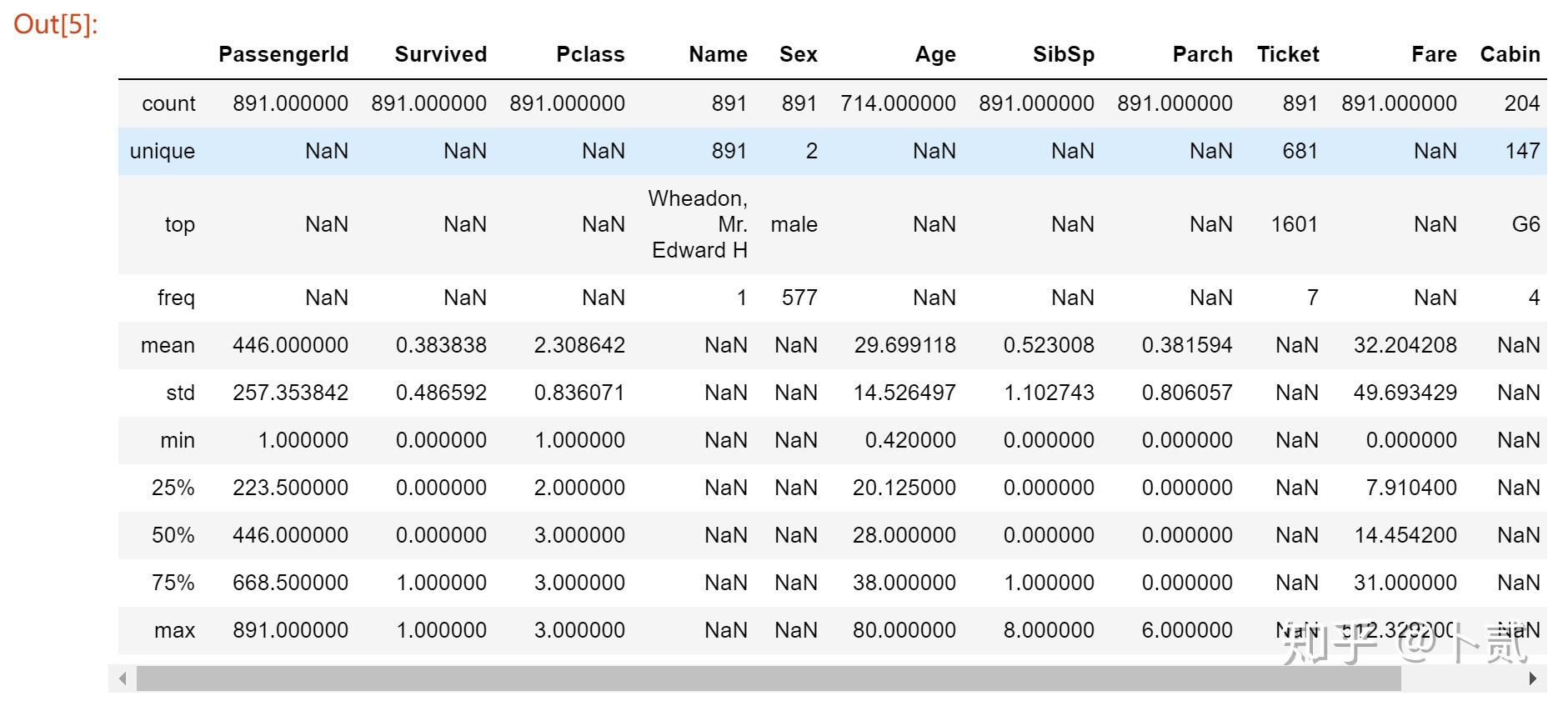Click the horizontal scrollbar right arrow

(1532, 678)
